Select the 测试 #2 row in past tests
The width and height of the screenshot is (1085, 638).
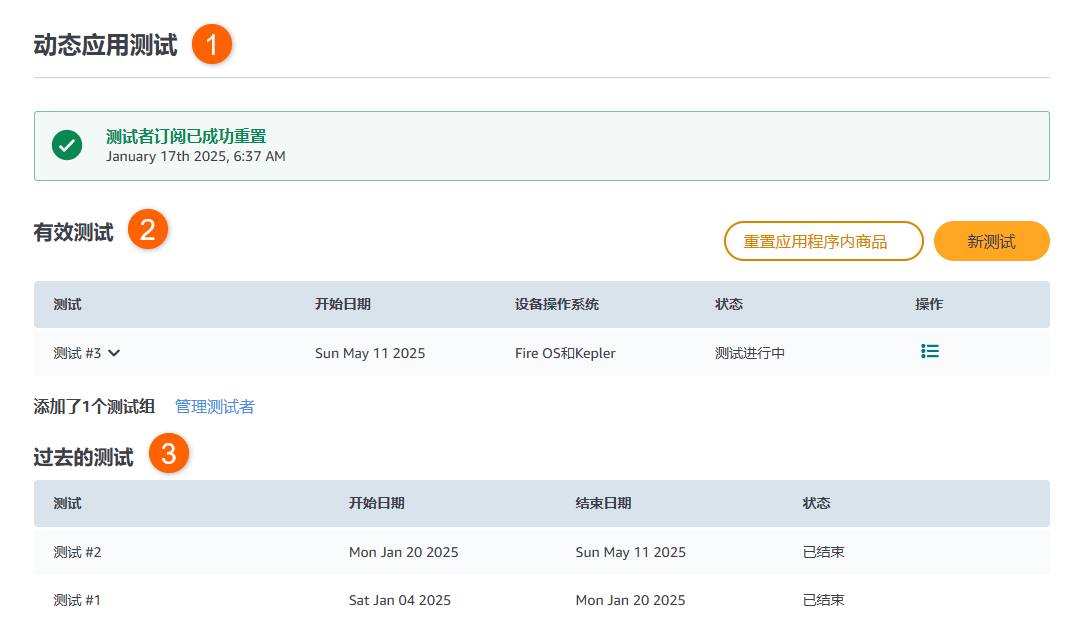tap(78, 552)
